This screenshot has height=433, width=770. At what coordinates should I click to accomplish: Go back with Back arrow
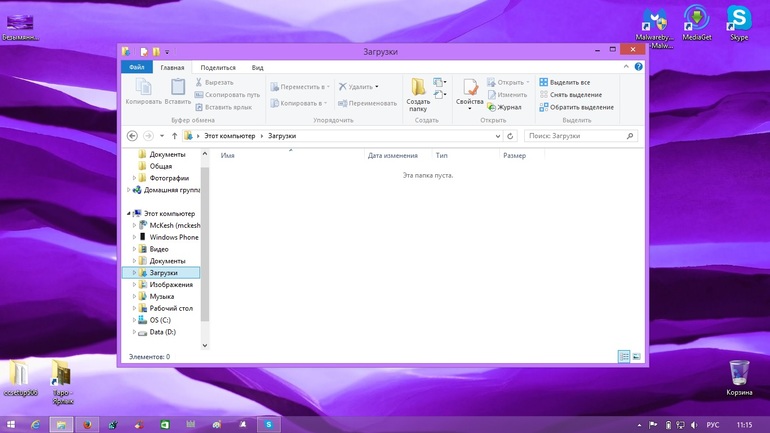click(x=132, y=136)
